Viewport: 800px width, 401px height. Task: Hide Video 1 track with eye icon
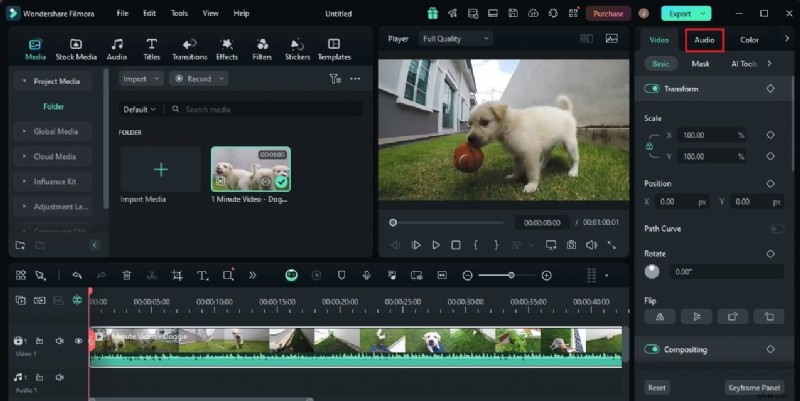point(79,341)
